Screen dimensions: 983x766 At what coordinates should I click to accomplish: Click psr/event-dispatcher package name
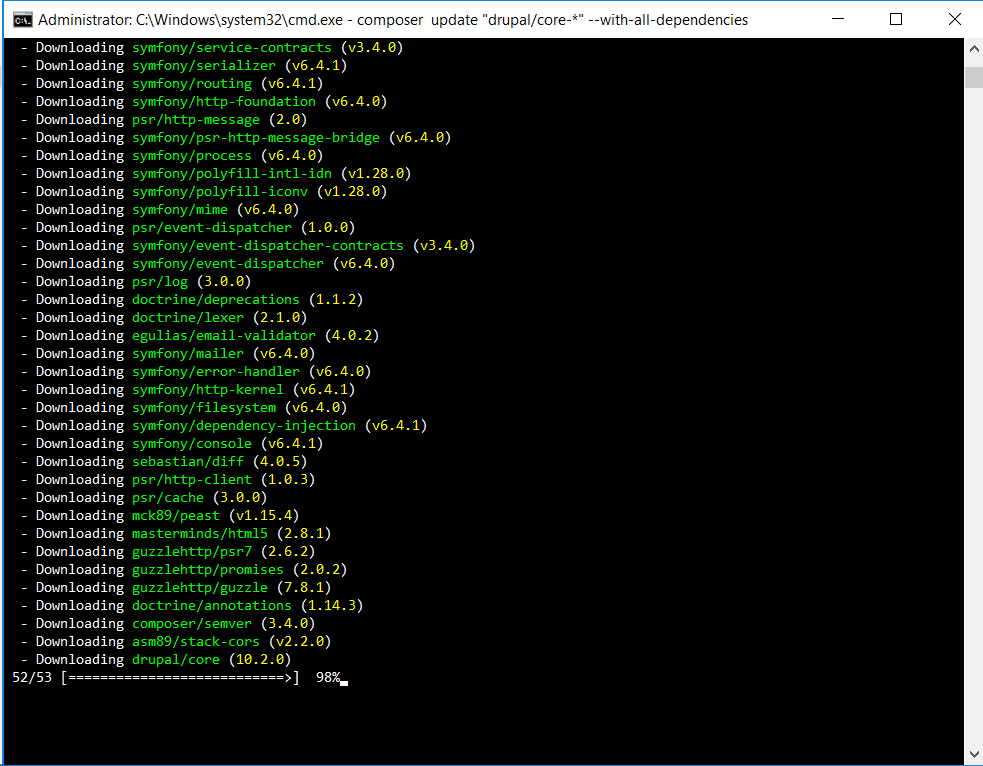point(212,228)
